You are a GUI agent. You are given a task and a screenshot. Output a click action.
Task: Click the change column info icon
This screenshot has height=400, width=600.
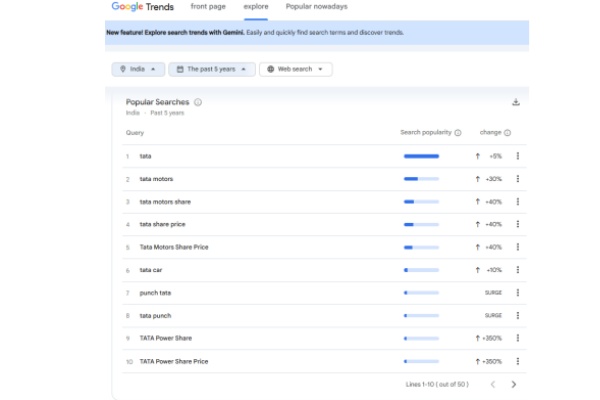[x=507, y=133]
